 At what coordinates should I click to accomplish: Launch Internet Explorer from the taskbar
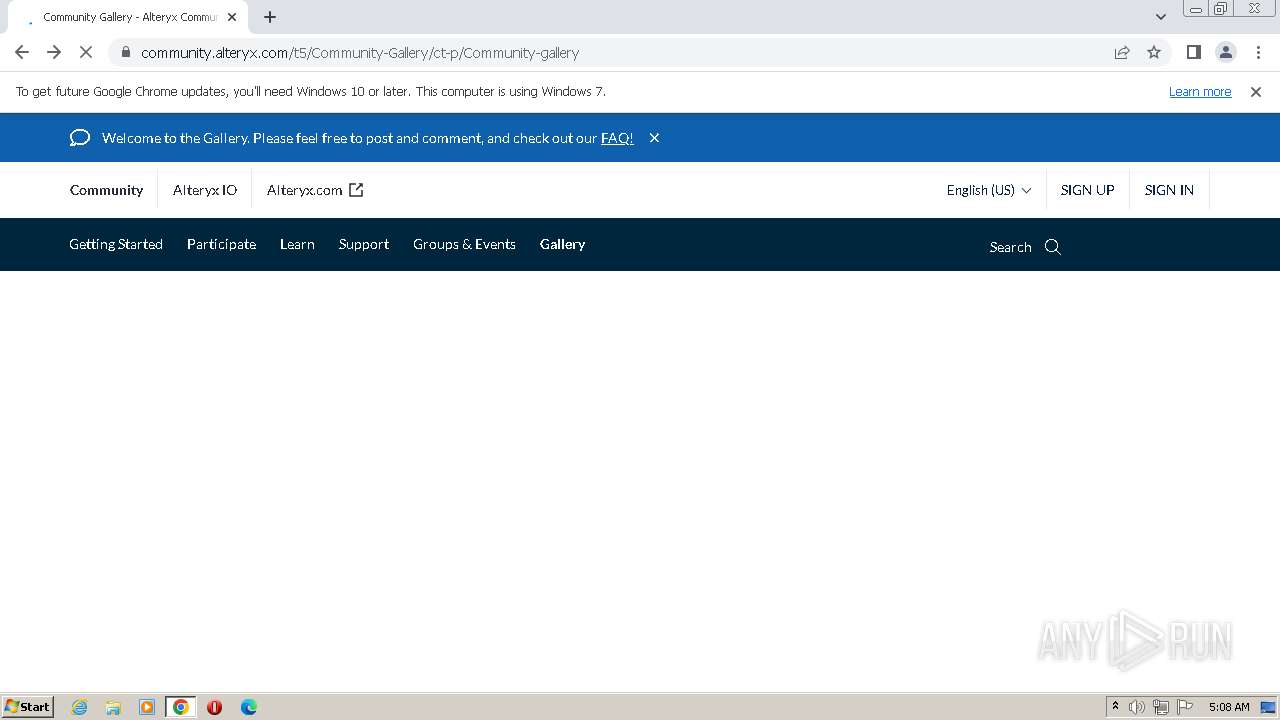click(x=79, y=707)
